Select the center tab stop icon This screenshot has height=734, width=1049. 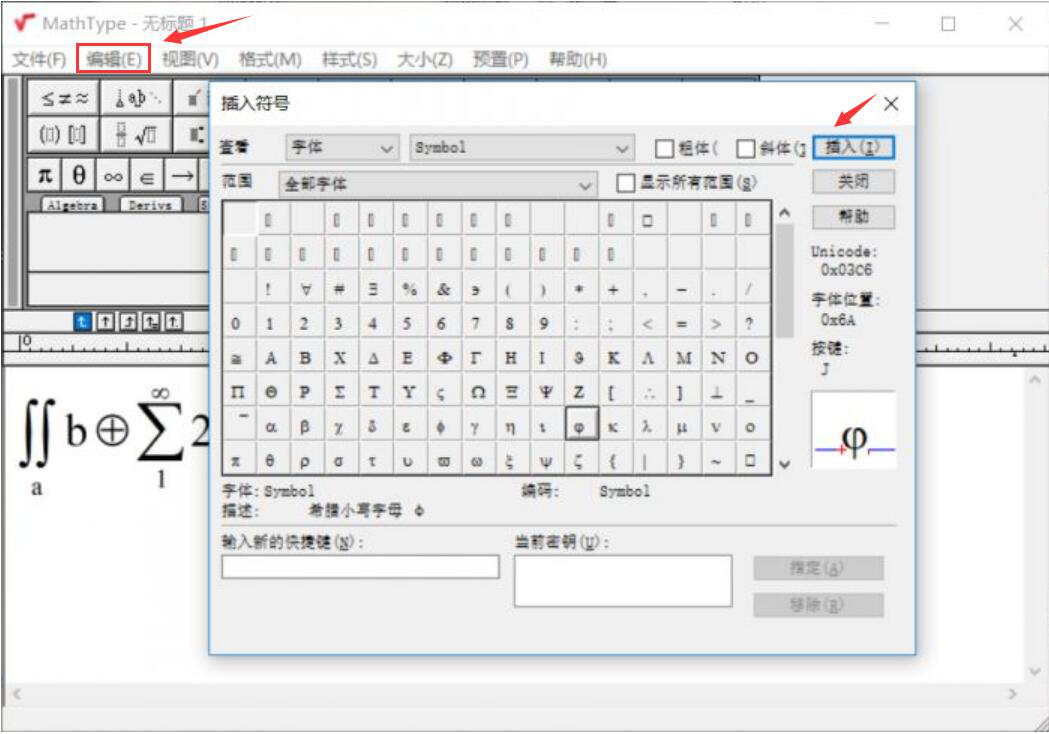tap(105, 322)
